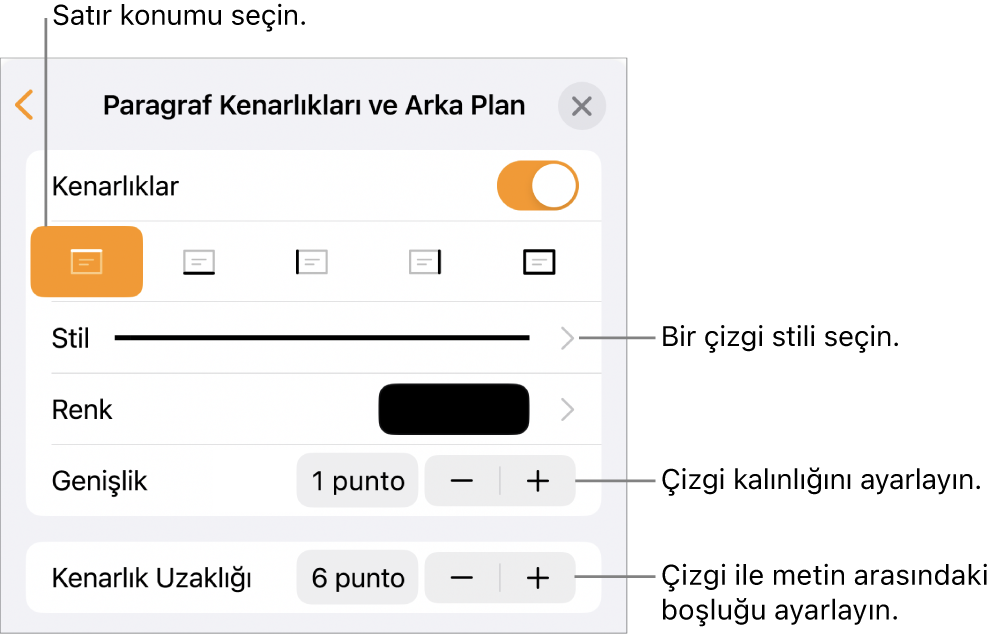This screenshot has height=635, width=997.
Task: Expand the Renk row chevron
Action: tap(567, 409)
